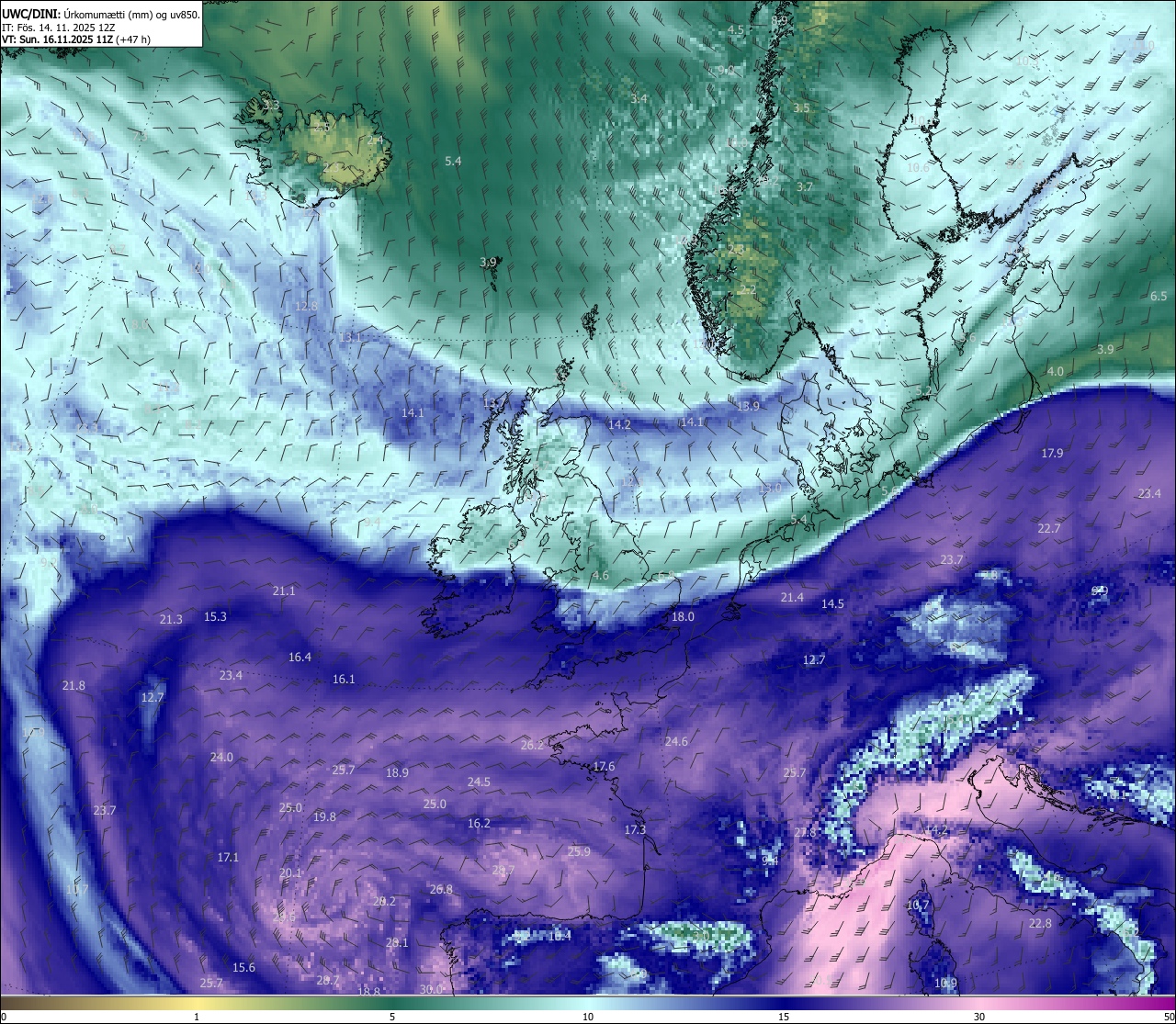Click the VT: Sun. 16.11.2025 11Z line
1176x1024 pixels.
76,39
